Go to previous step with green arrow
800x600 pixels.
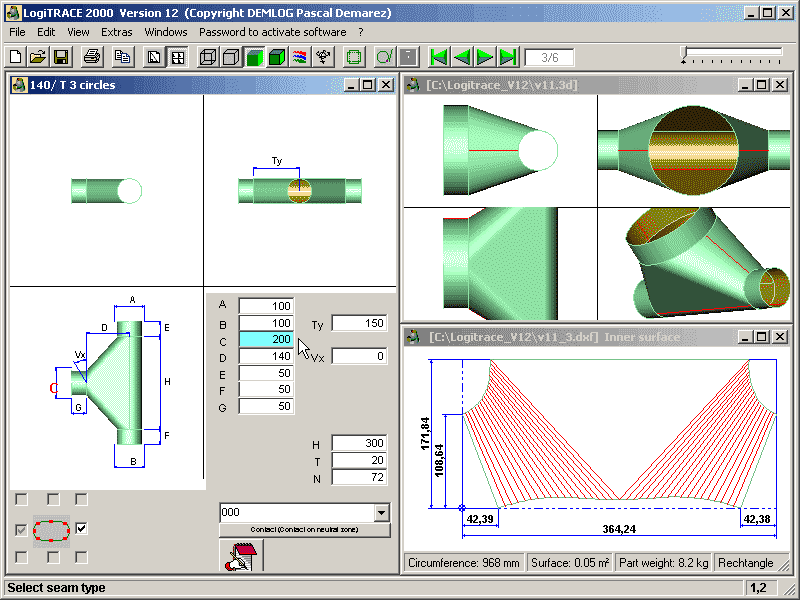pyautogui.click(x=462, y=57)
